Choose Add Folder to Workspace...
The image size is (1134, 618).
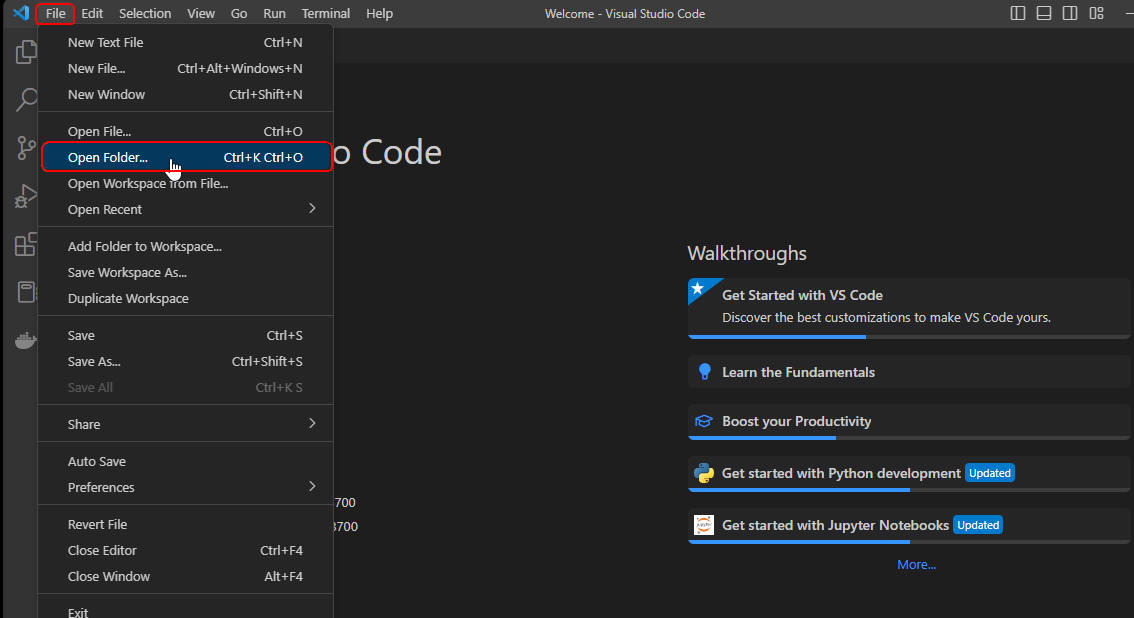point(185,246)
